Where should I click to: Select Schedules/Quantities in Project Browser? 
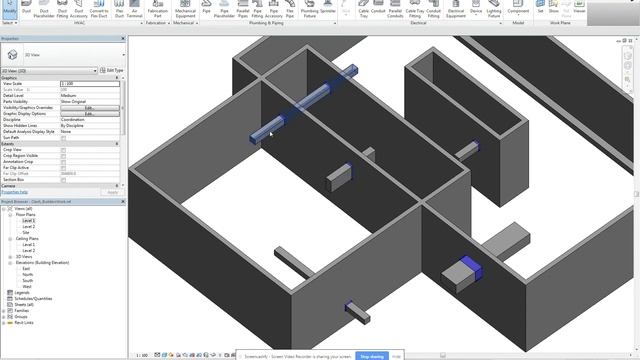pos(33,299)
